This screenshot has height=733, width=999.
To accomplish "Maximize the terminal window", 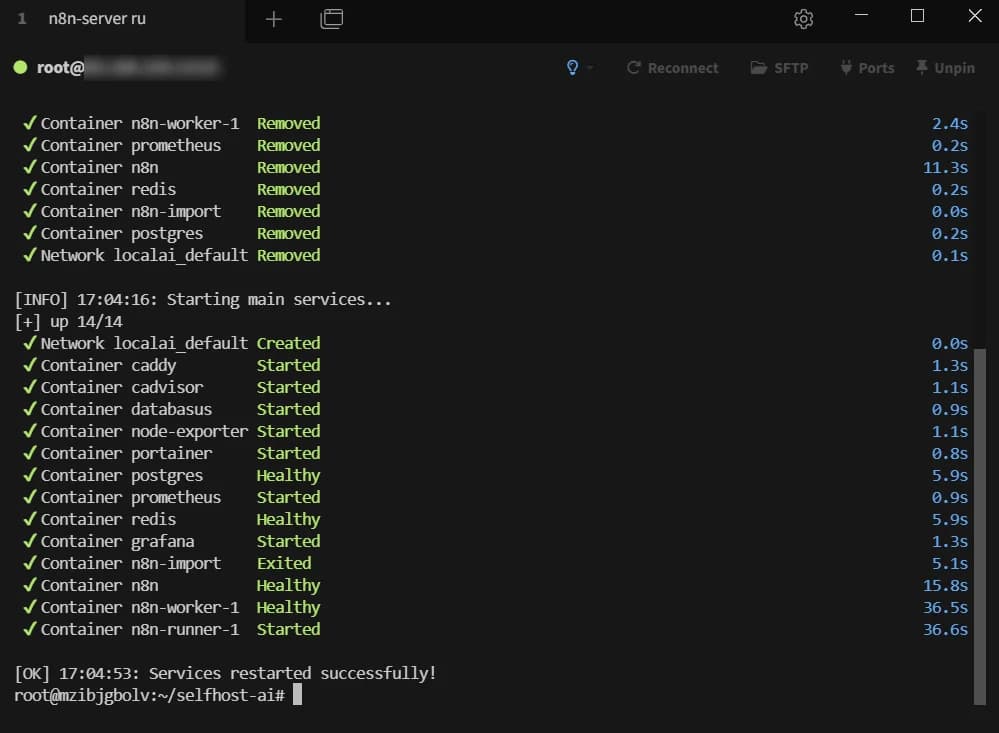I will click(917, 16).
